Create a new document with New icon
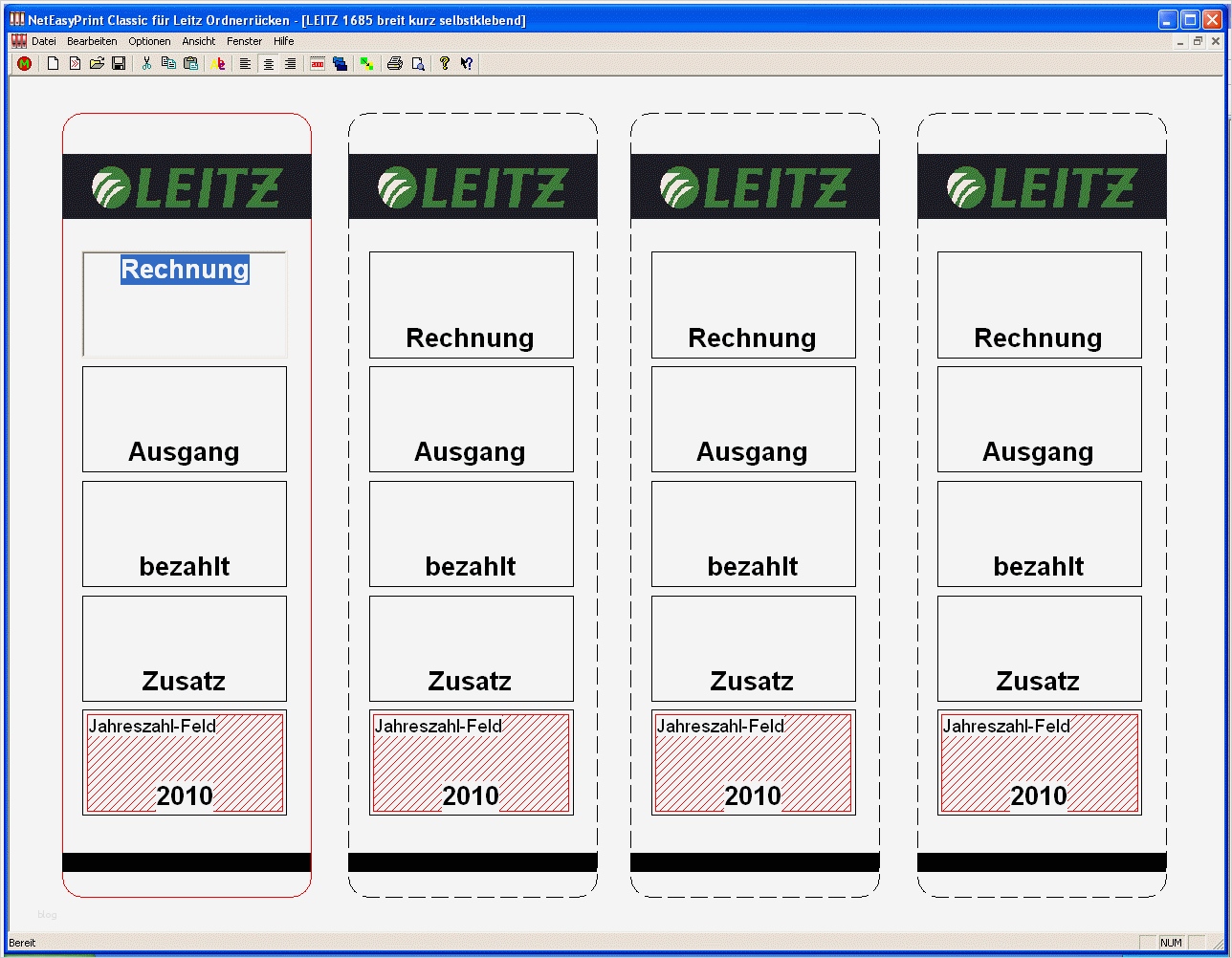This screenshot has width=1232, height=958. (53, 63)
